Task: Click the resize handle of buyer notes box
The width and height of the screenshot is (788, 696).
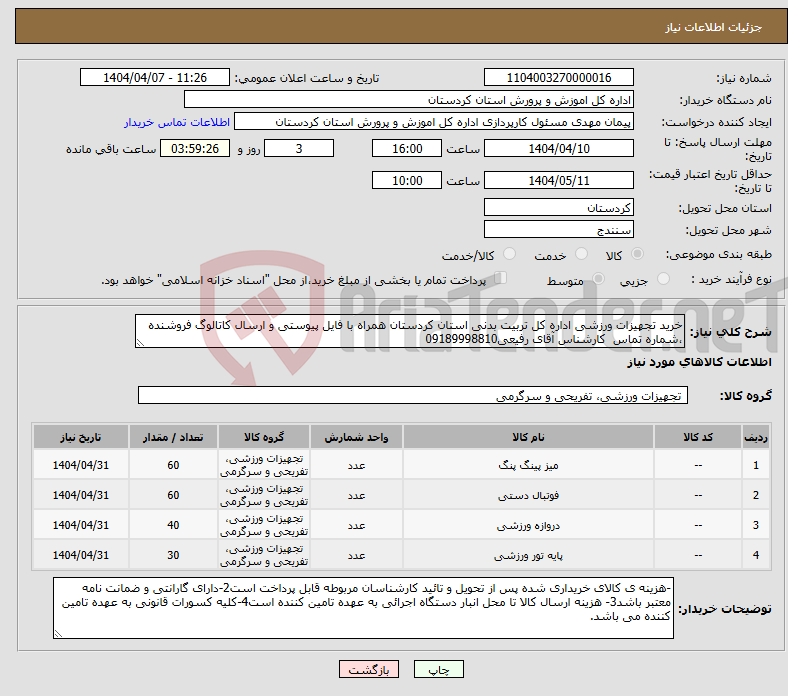Action: pos(58,634)
